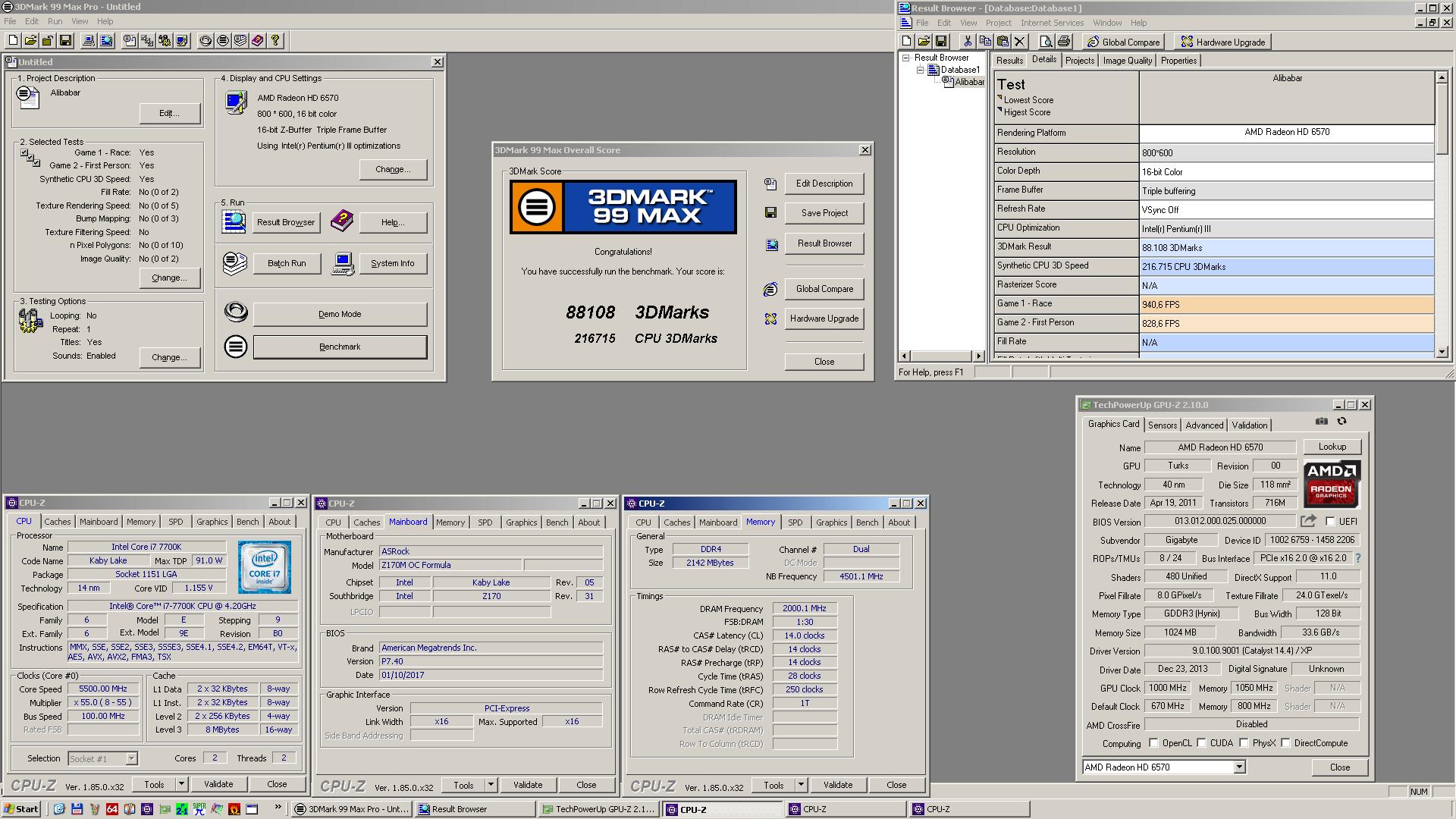Open the AMD Radeon HD 6570 GPU dropdown
Image resolution: width=1456 pixels, height=819 pixels.
coord(1239,767)
